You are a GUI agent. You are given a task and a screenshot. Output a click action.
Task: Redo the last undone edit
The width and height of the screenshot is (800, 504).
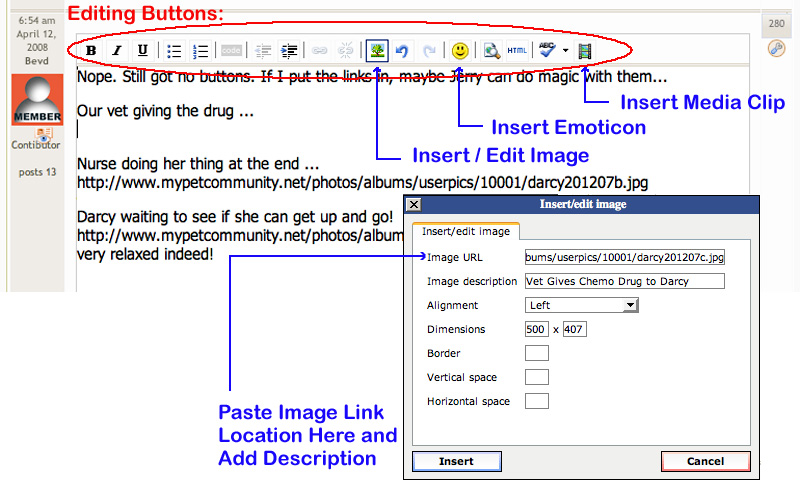[x=429, y=51]
